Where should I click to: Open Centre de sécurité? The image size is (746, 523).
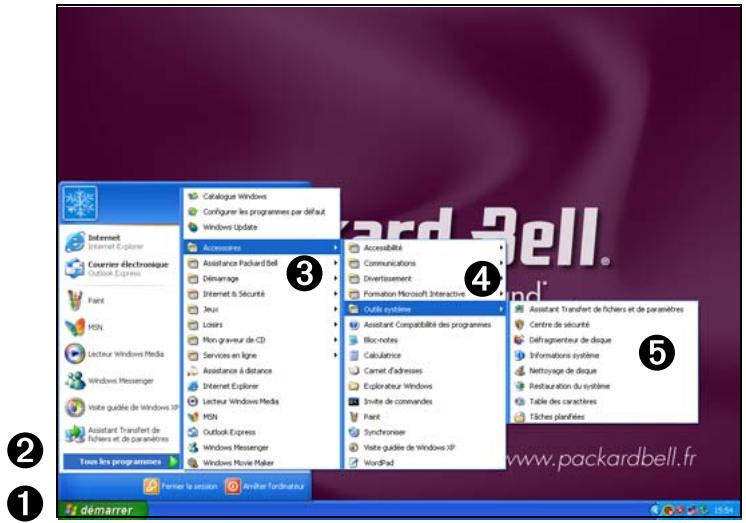tap(604, 325)
